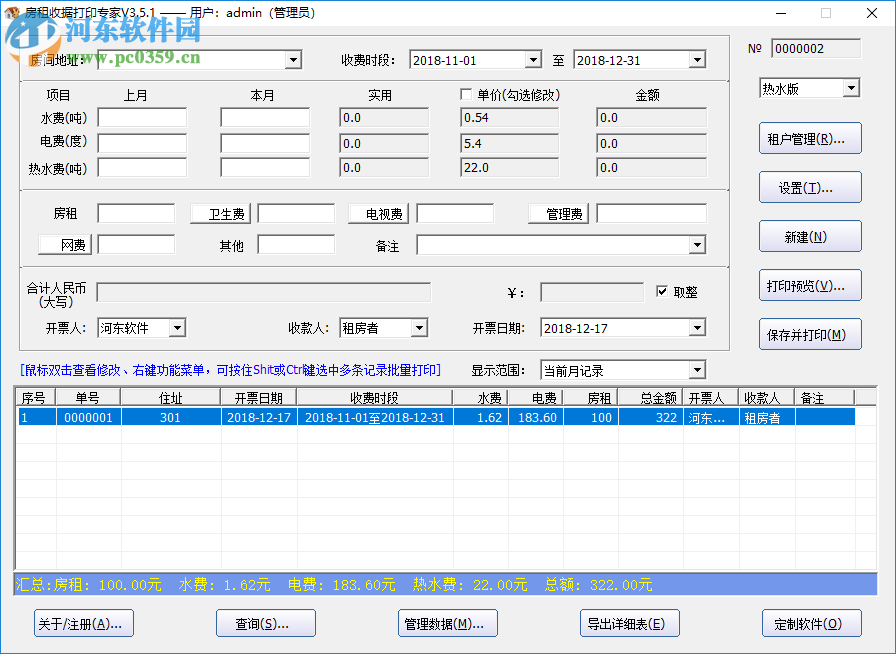Image resolution: width=896 pixels, height=654 pixels.
Task: Enable the 单价(勾选修改) checkbox
Action: point(466,93)
